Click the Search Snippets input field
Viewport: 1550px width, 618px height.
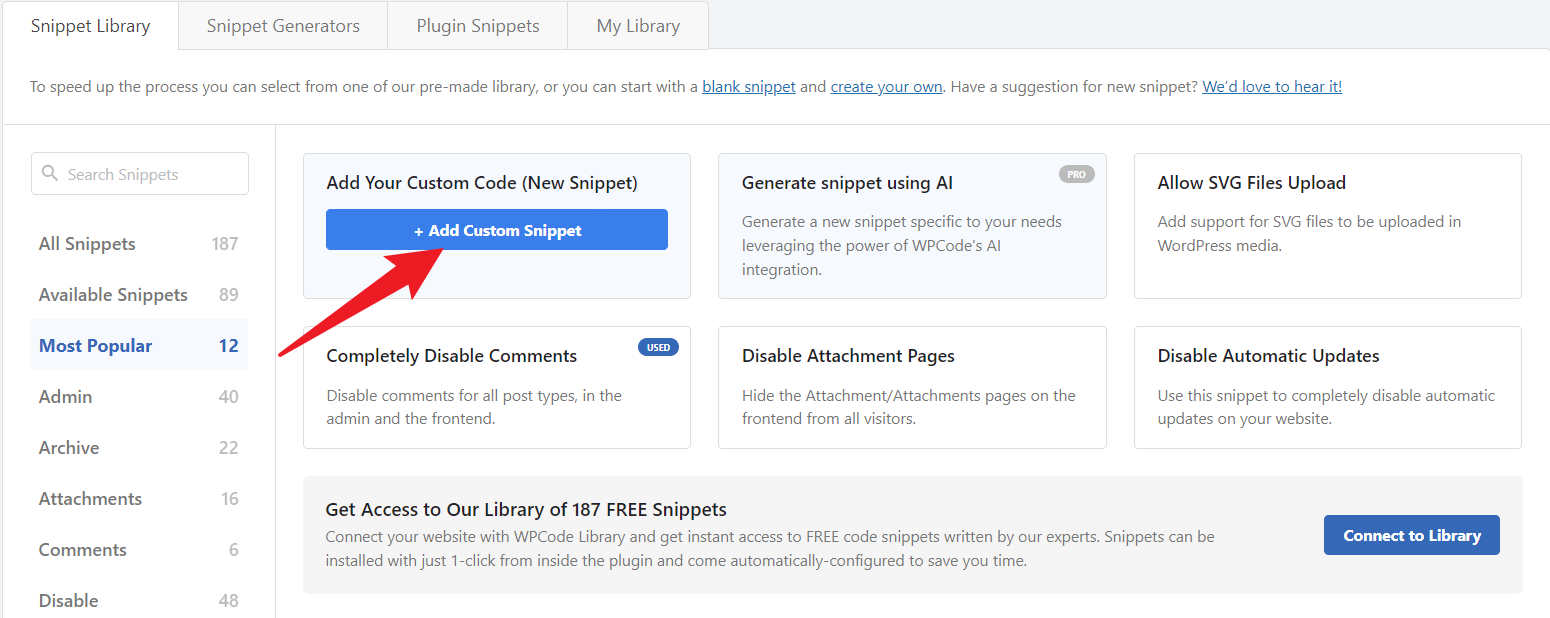tap(139, 173)
